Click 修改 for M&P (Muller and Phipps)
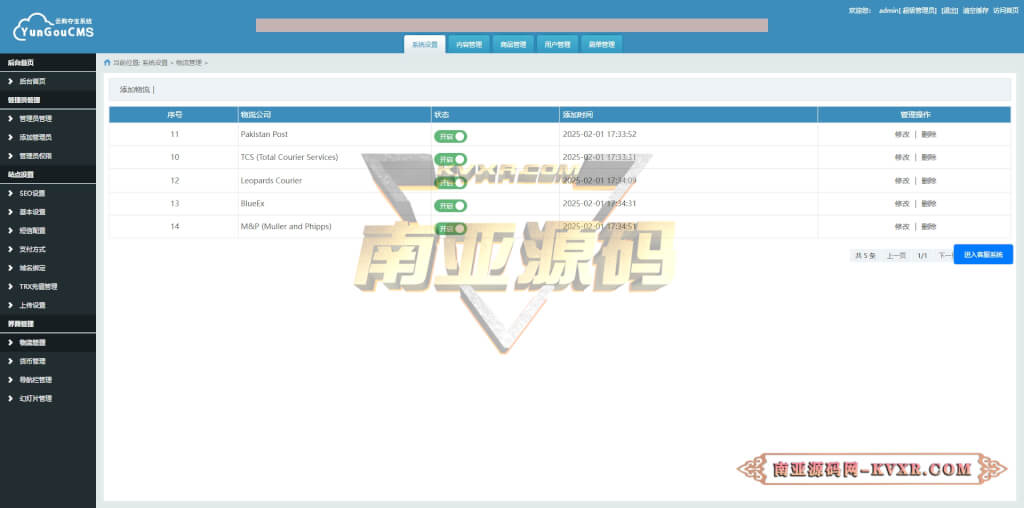This screenshot has height=508, width=1024. 902,227
